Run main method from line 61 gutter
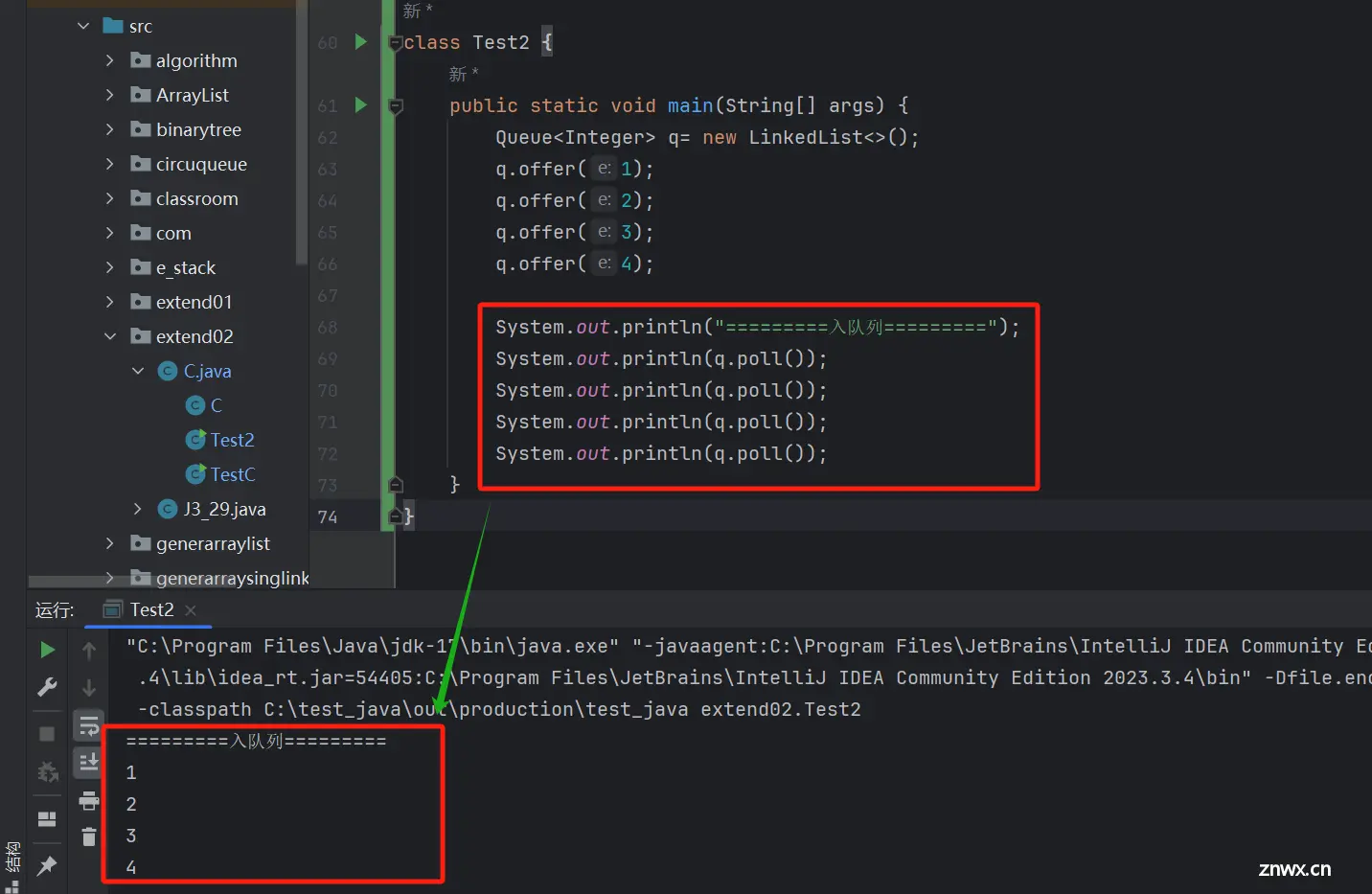The height and width of the screenshot is (894, 1372). pos(361,105)
